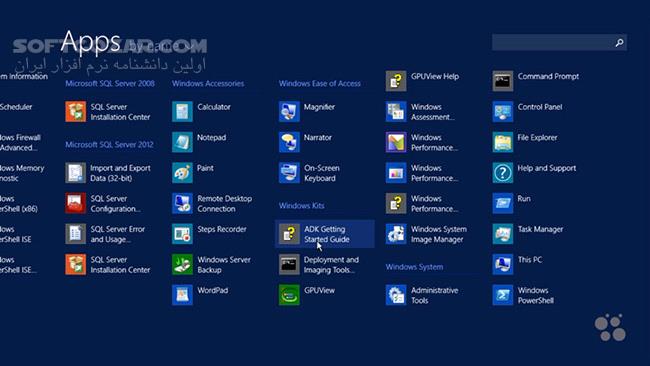Screen dimensions: 650x366
Task: Launch Windows Assessment tile
Action: (x=421, y=111)
